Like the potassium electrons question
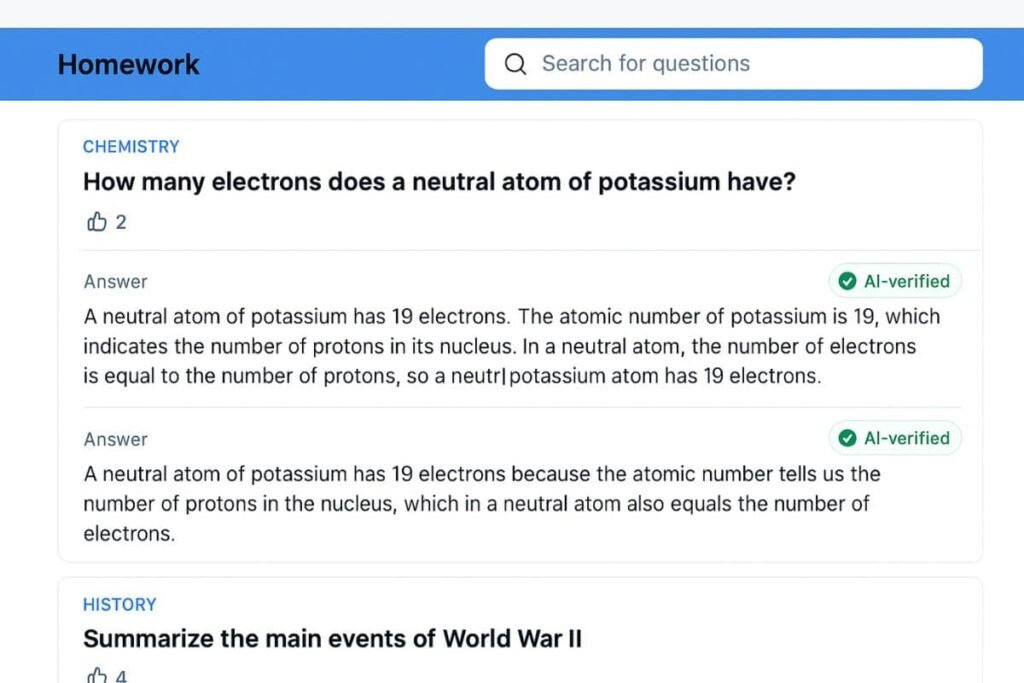Image resolution: width=1024 pixels, height=683 pixels. 97,222
